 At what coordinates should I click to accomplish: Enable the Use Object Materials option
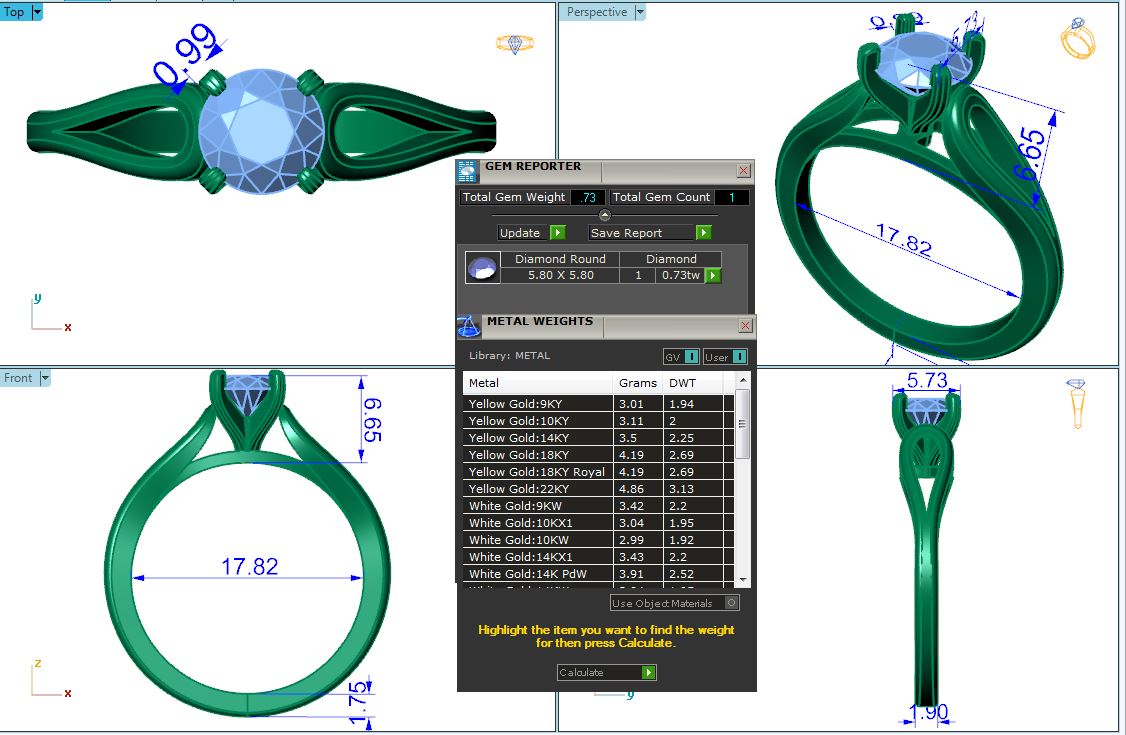(x=732, y=603)
